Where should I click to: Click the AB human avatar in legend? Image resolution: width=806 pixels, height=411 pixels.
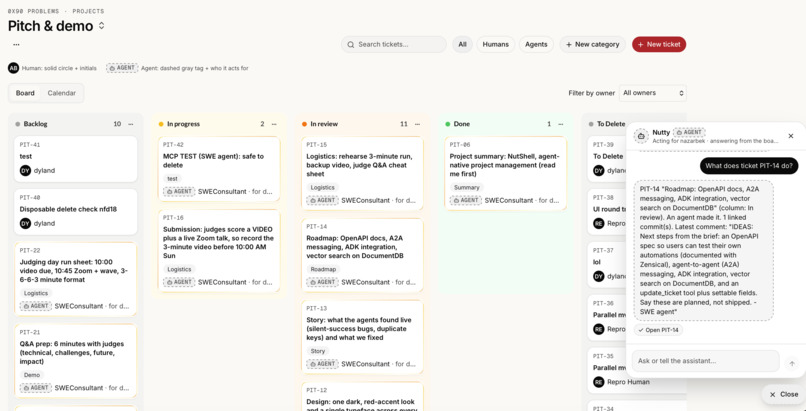point(13,68)
